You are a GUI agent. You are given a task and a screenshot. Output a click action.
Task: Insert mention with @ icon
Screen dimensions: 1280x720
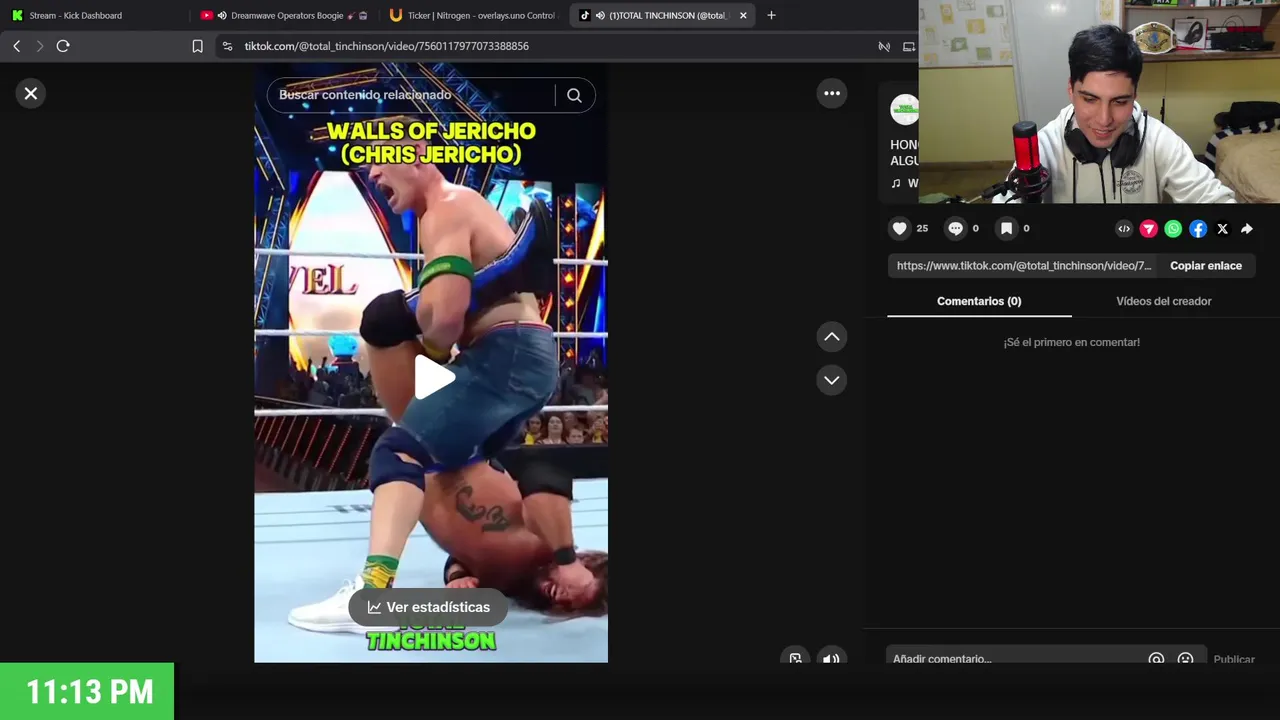point(1156,659)
